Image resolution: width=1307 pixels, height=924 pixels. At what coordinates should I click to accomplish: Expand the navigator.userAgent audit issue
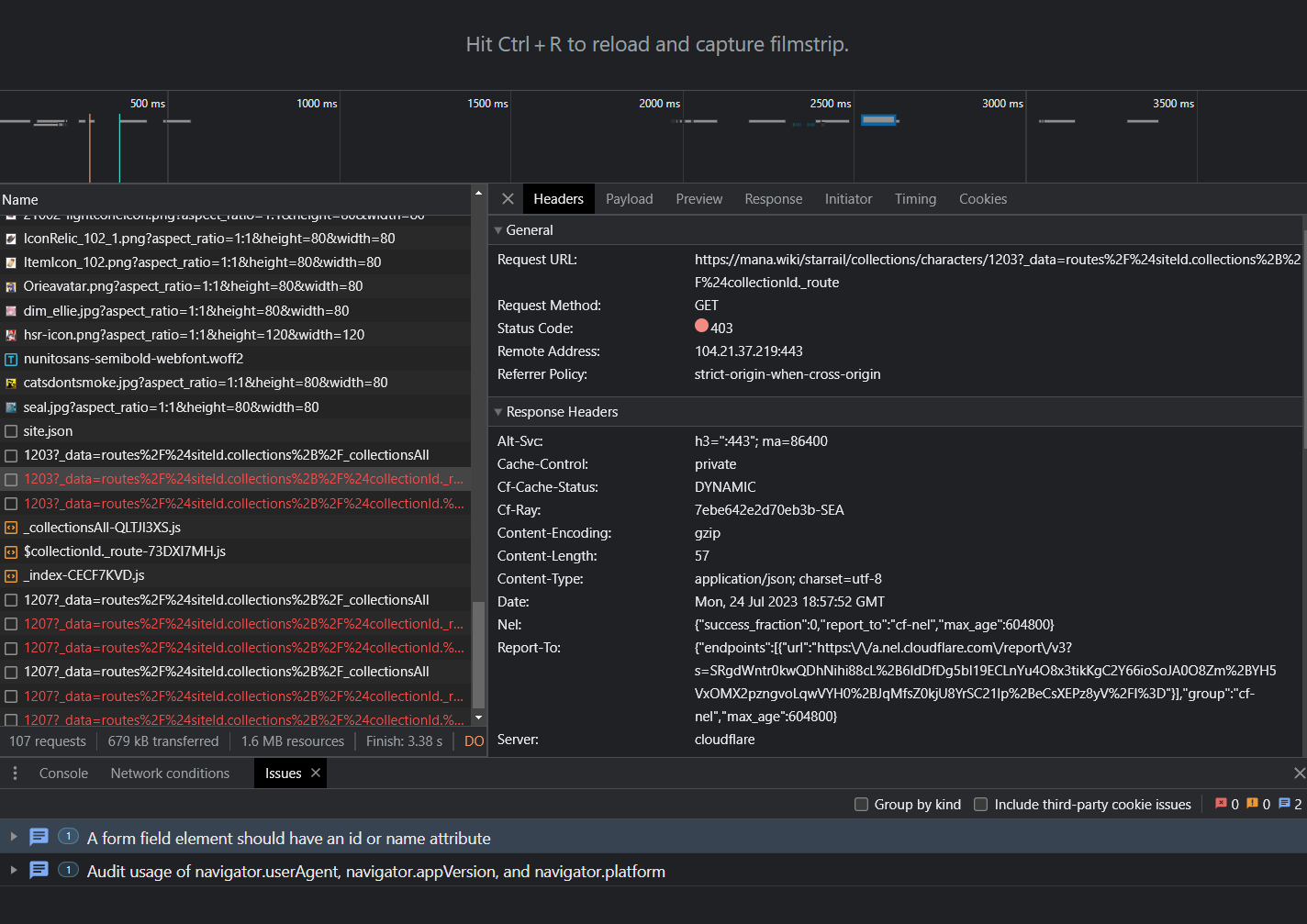tap(13, 870)
